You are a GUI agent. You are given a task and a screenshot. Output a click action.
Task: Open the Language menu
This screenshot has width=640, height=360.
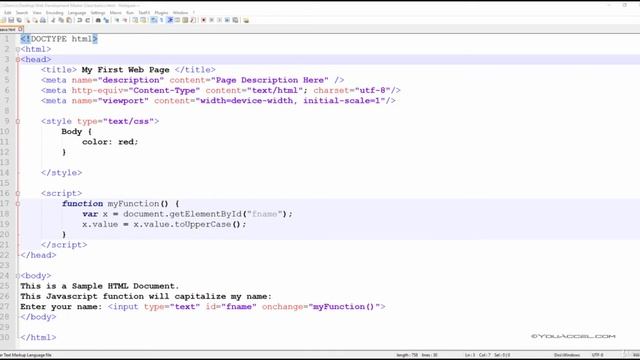pyautogui.click(x=77, y=13)
